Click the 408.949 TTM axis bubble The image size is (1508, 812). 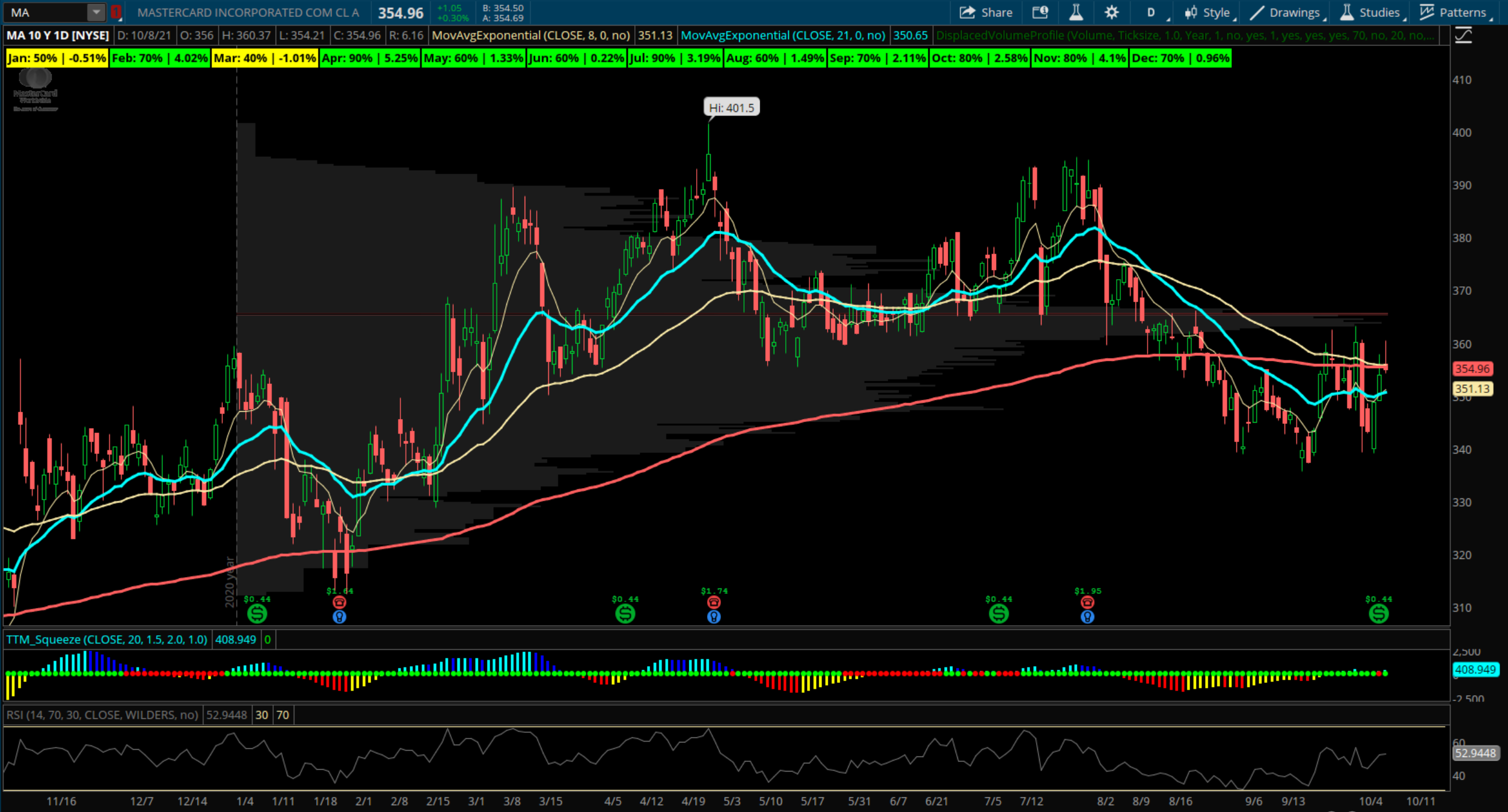tap(1475, 669)
